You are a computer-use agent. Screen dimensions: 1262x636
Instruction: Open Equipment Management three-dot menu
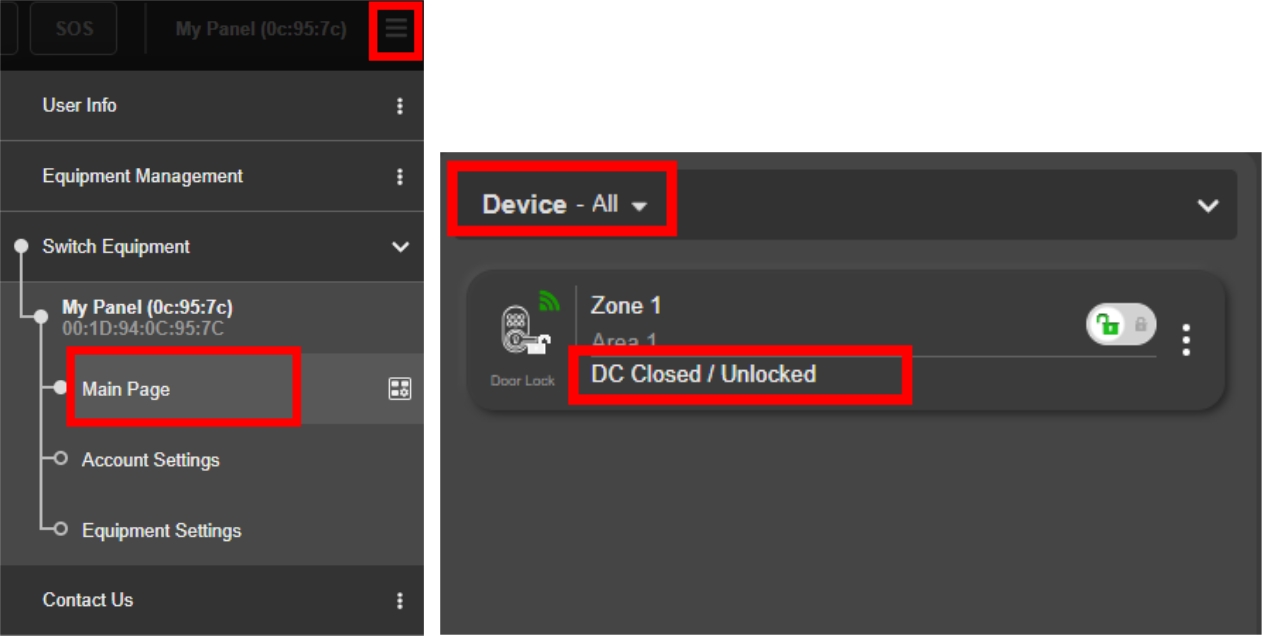click(x=399, y=176)
